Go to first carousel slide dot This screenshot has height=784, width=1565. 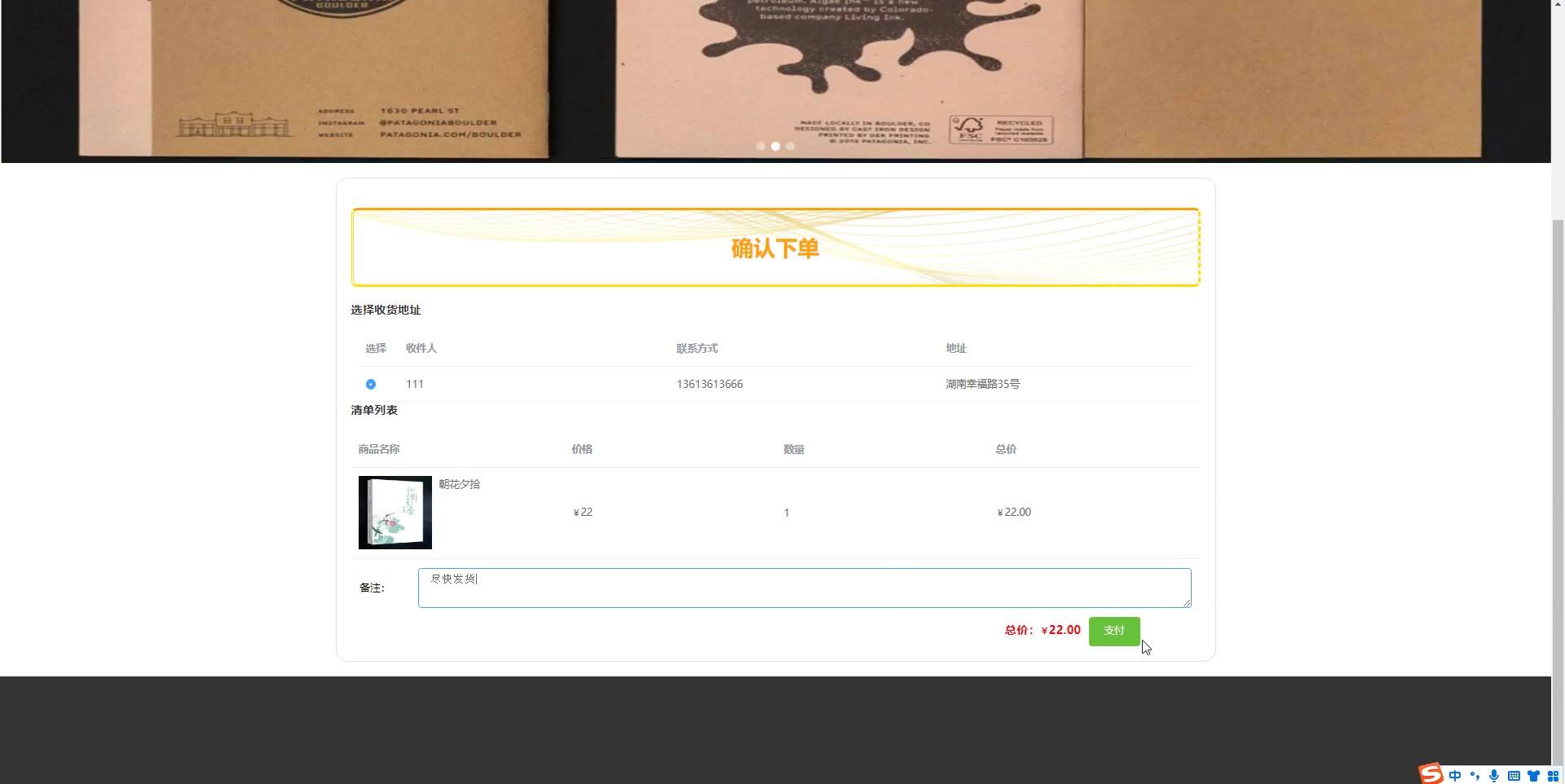760,147
